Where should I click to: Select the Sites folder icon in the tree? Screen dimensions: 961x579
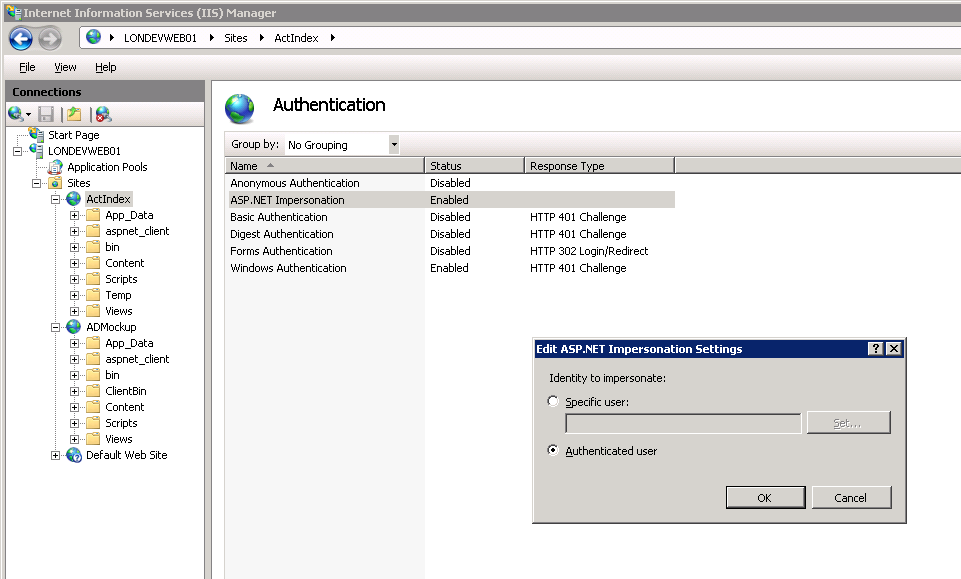pyautogui.click(x=56, y=183)
